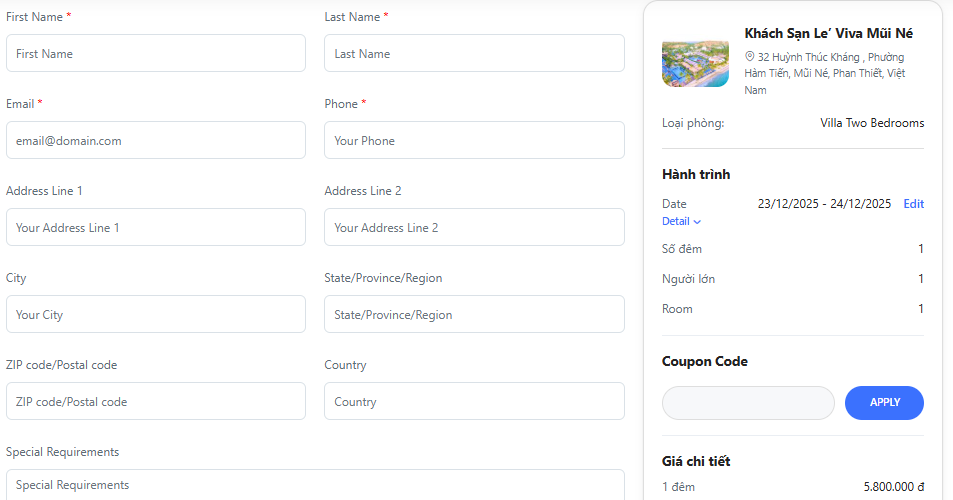Click the location pin icon beside hotel address
Screen dimensions: 953x500
click(x=750, y=57)
